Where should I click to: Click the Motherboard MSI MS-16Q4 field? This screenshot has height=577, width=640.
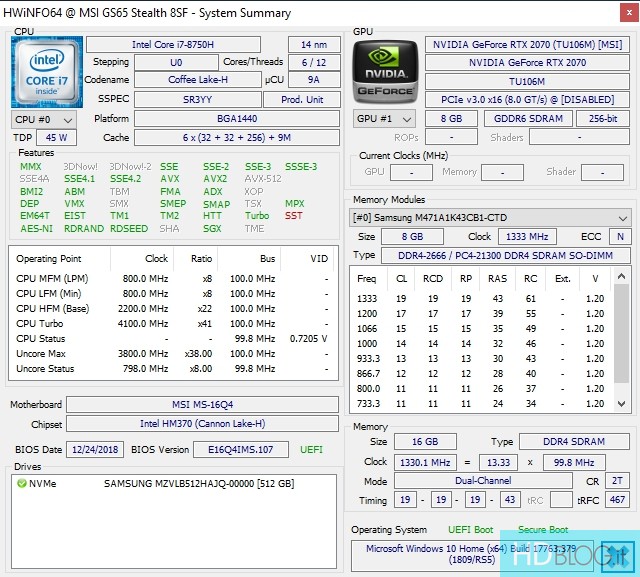(202, 405)
